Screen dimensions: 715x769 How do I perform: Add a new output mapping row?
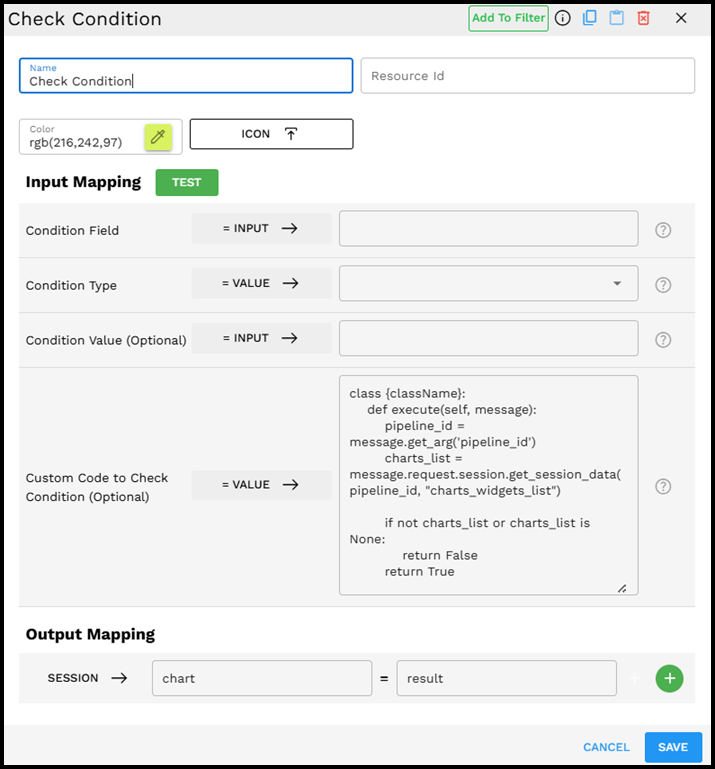[669, 678]
